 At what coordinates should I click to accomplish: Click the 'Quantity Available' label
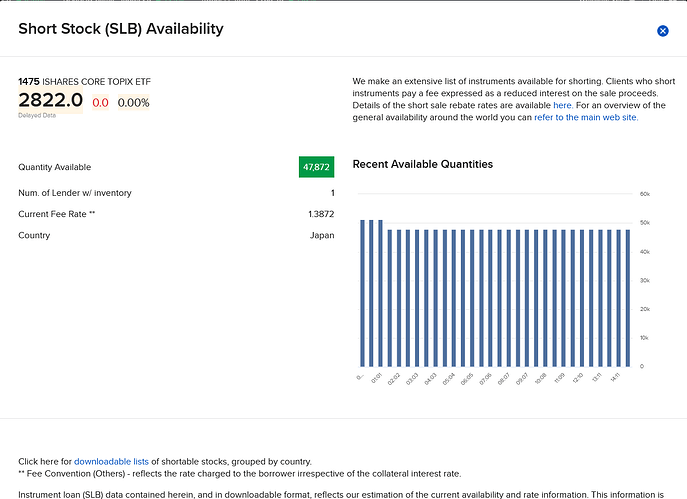click(55, 167)
